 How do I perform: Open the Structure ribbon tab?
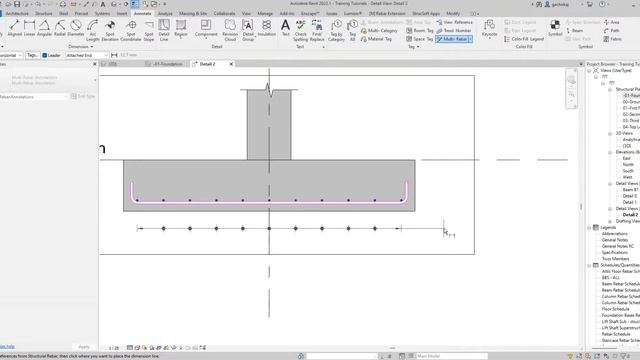44,13
